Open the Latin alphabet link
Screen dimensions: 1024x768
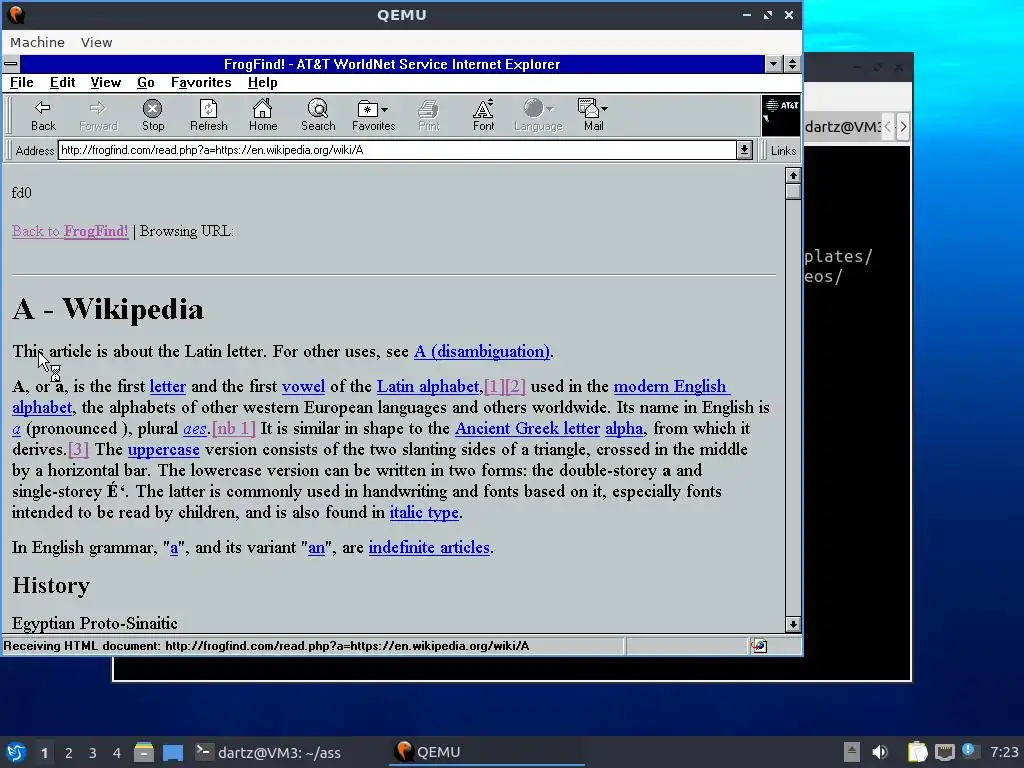[x=428, y=386]
